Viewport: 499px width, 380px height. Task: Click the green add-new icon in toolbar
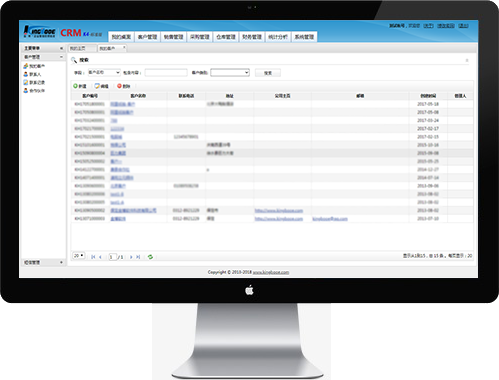click(x=75, y=86)
